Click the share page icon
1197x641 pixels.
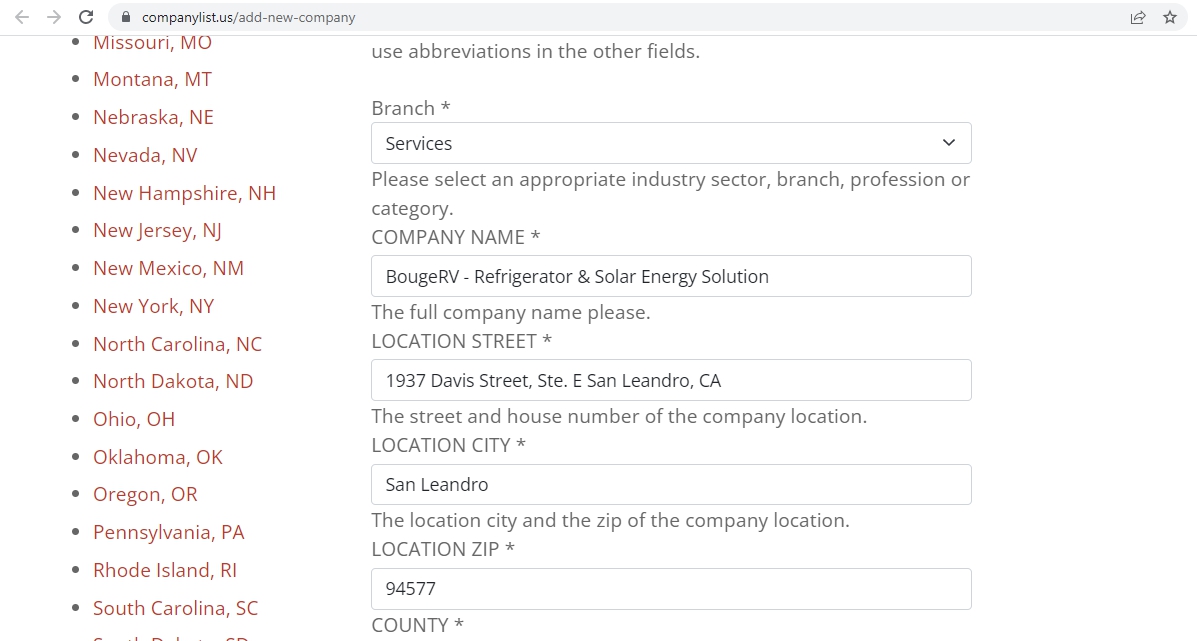1138,17
